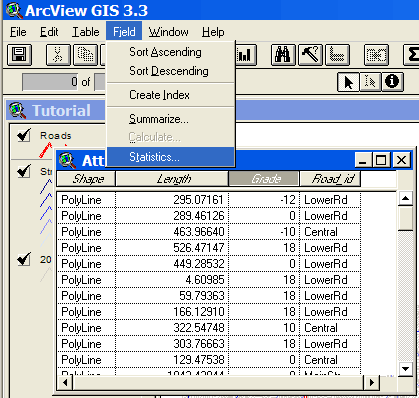Open the Window menu
The image size is (419, 398).
coord(169,32)
